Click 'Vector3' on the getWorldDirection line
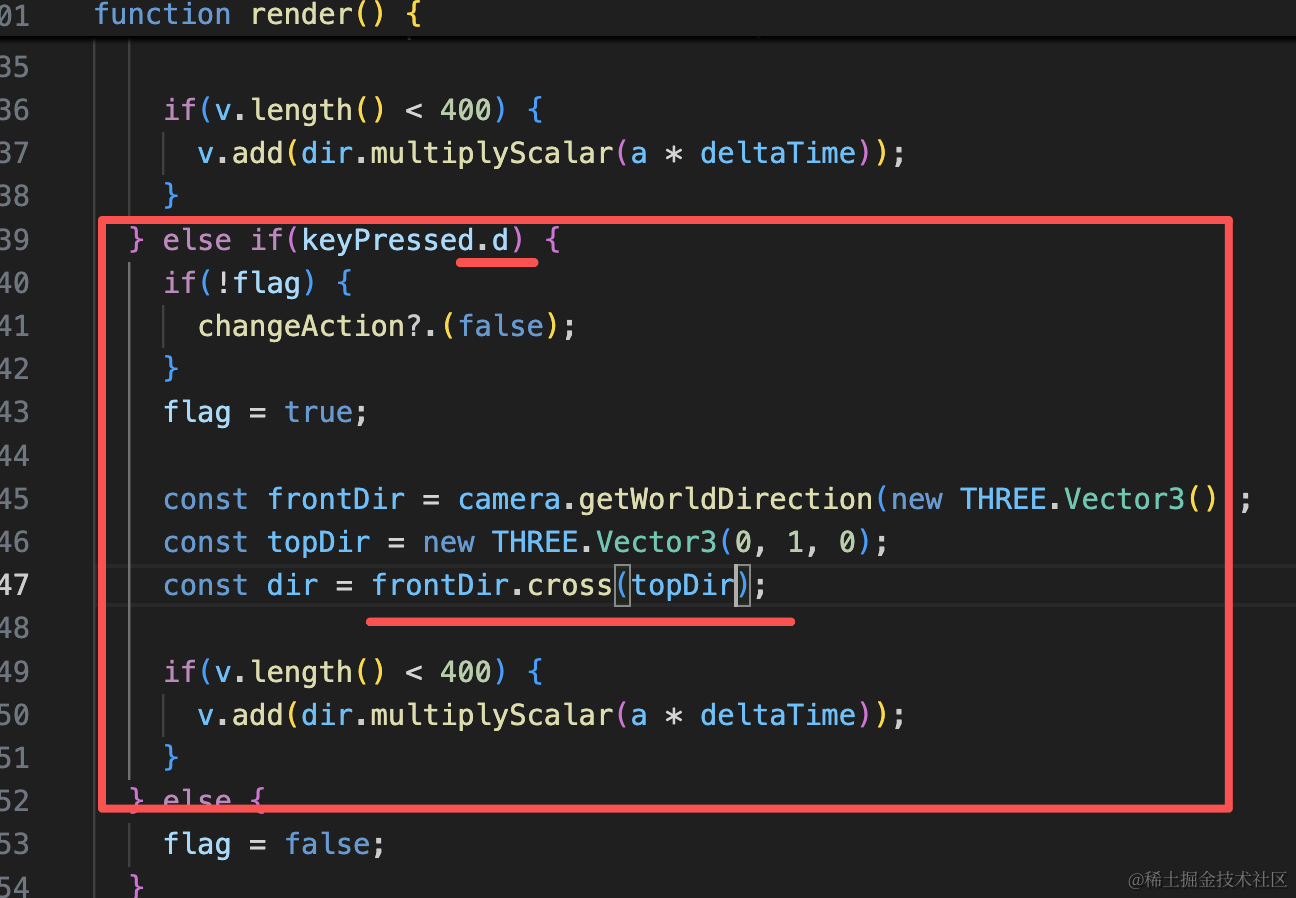This screenshot has height=898, width=1296. (x=1124, y=498)
